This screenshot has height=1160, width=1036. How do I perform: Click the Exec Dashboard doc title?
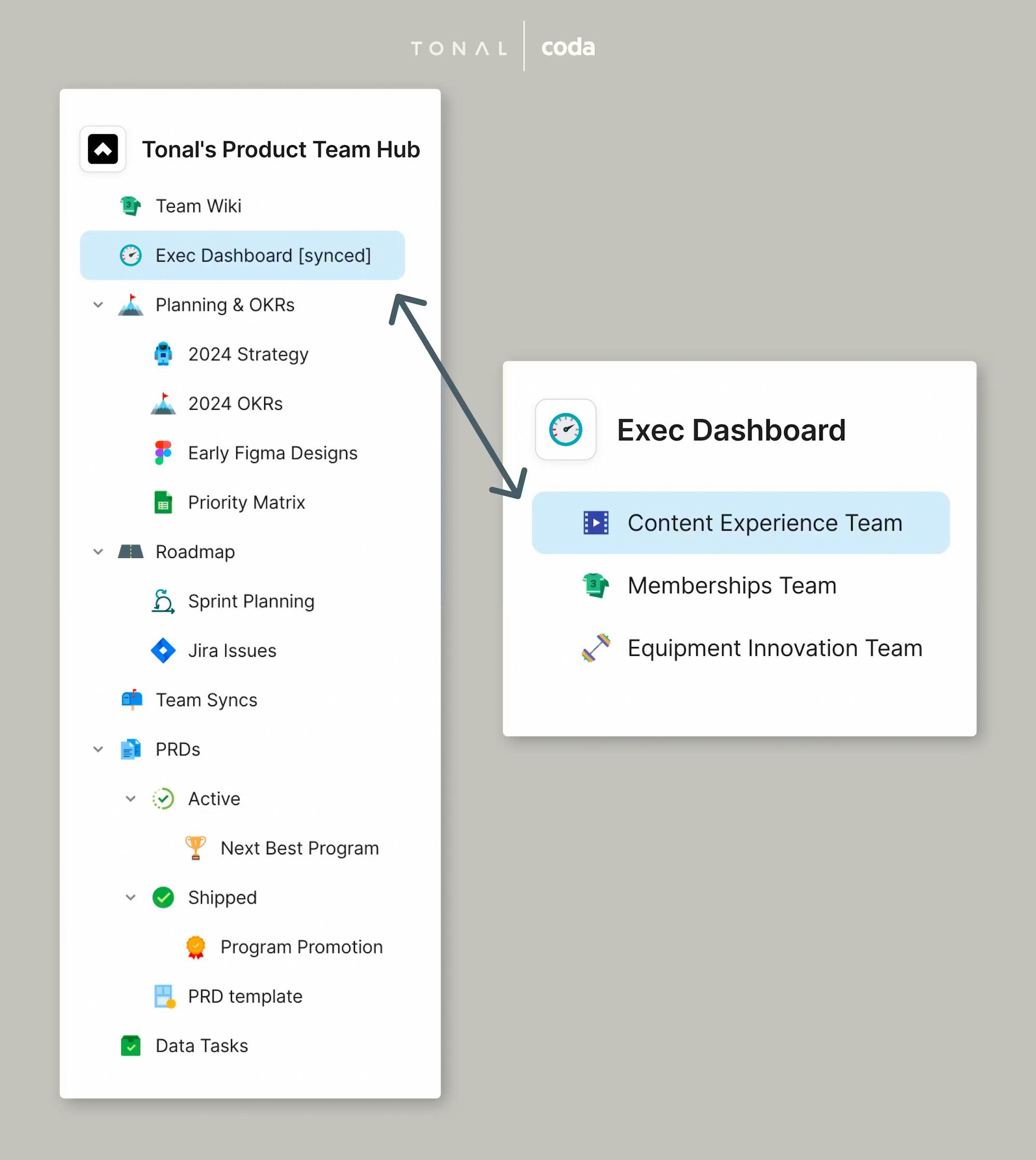pyautogui.click(x=731, y=429)
